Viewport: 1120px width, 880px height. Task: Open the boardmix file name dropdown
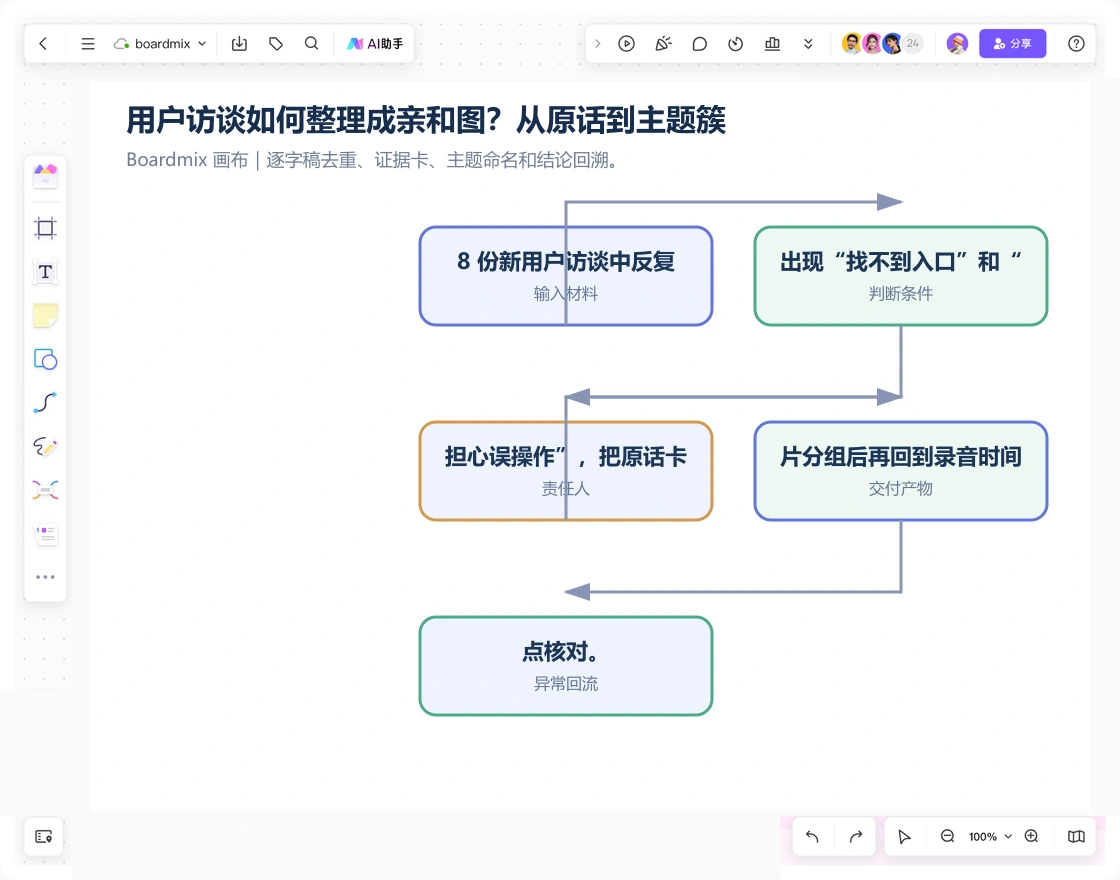point(161,44)
